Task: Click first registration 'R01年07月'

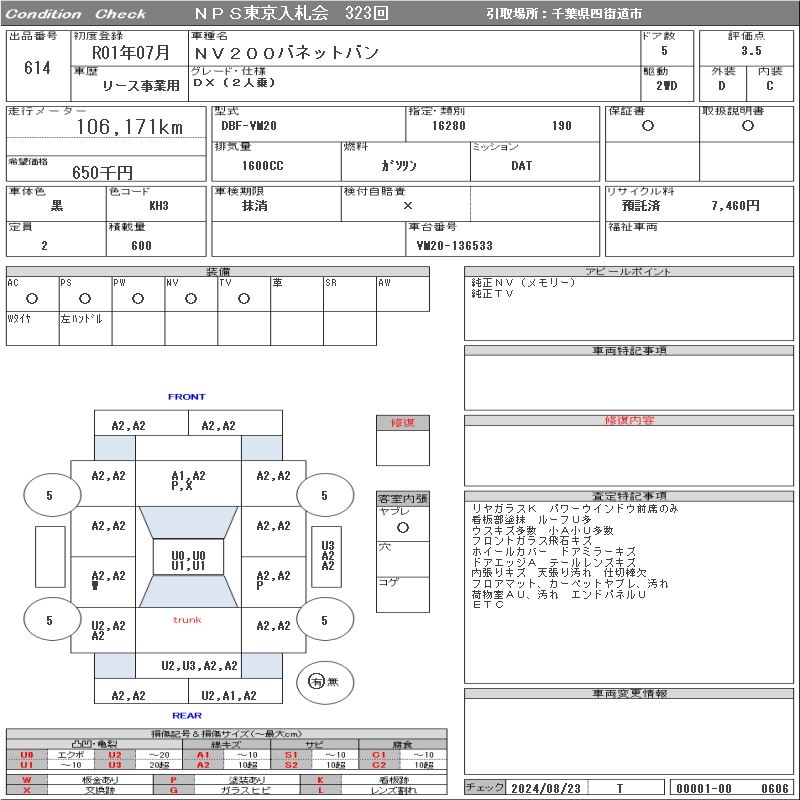Action: pos(130,53)
